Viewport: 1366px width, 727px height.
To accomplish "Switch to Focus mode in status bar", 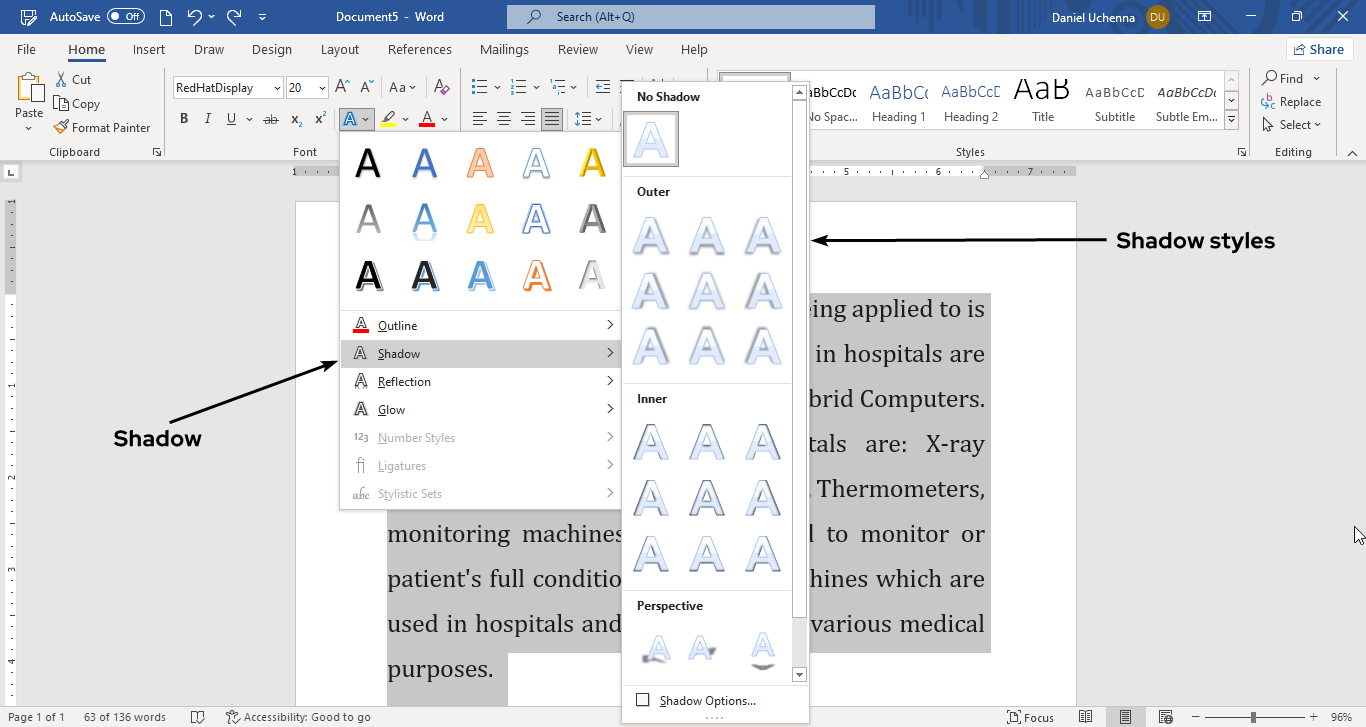I will pos(1030,717).
